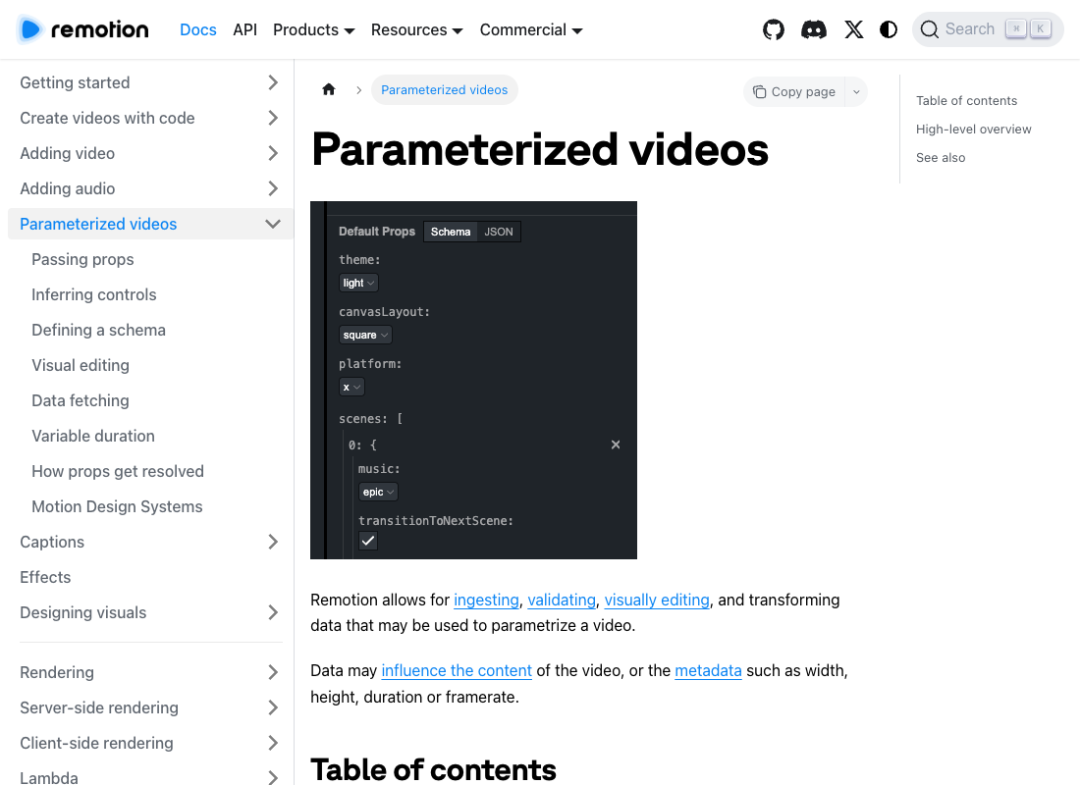
Task: Open Passing props sidebar page
Action: coord(83,259)
